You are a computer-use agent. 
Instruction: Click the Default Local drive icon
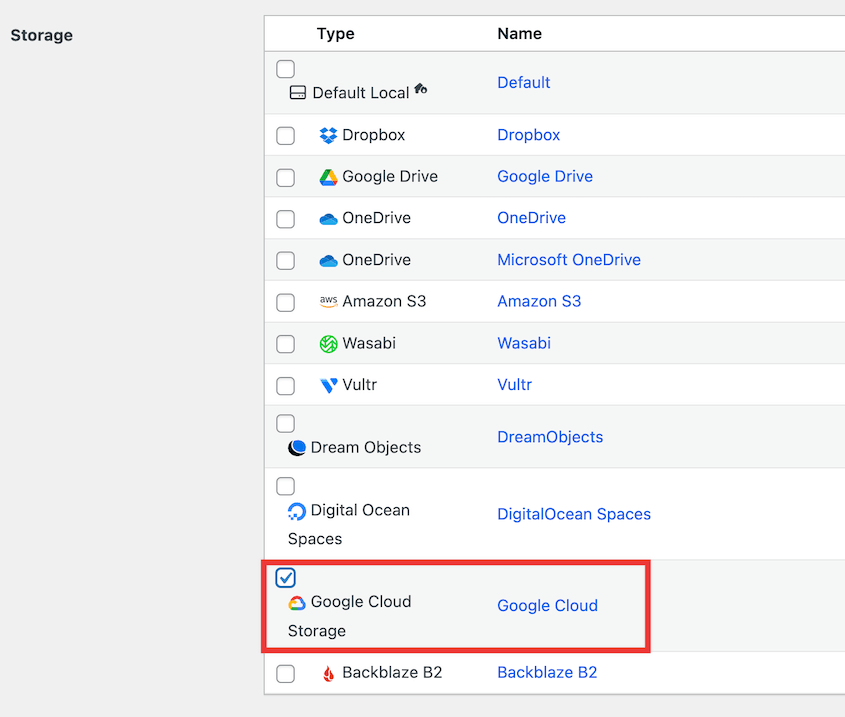(297, 93)
